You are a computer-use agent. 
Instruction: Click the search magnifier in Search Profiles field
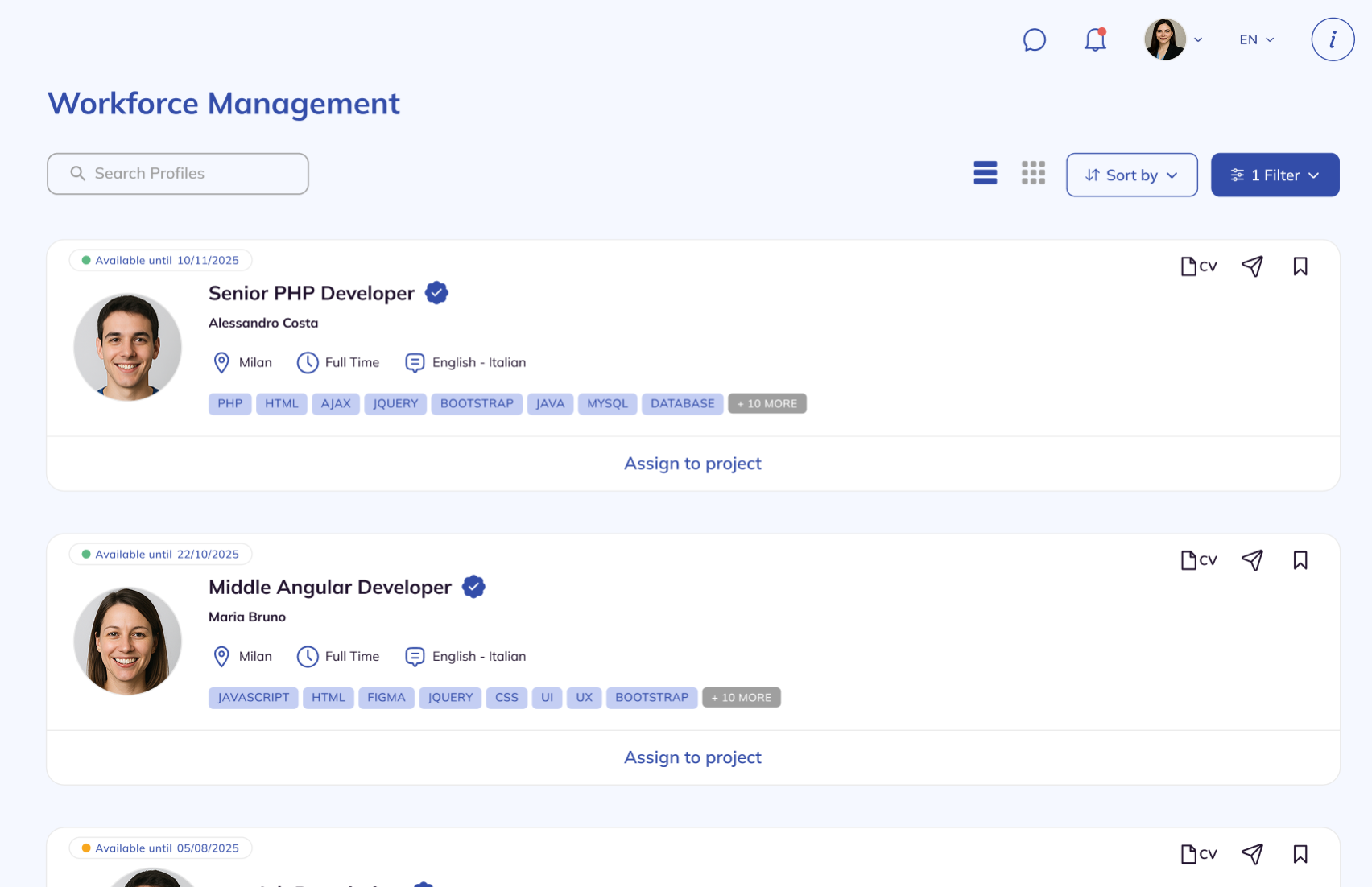coord(77,173)
